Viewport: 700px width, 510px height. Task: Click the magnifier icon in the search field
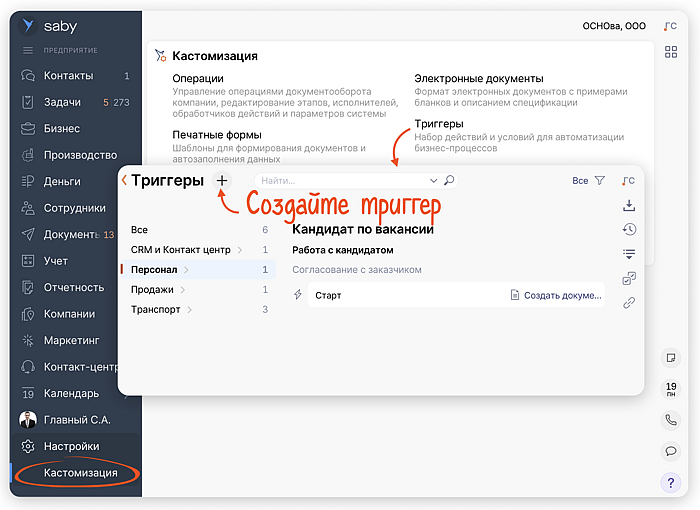449,181
